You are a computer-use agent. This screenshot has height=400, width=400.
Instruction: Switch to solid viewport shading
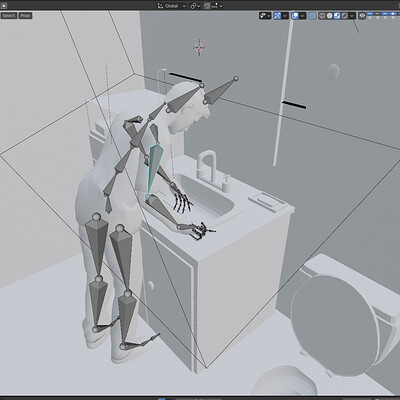(x=330, y=16)
